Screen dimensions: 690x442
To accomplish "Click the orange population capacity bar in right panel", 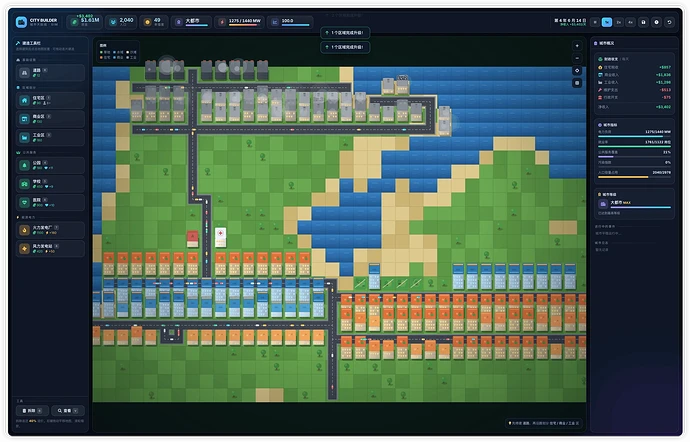I will tap(634, 177).
